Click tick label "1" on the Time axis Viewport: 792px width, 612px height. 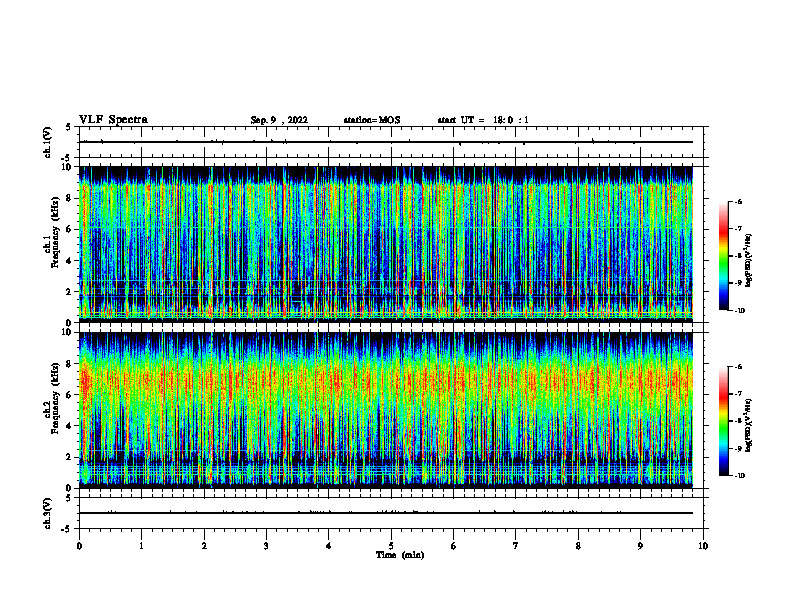coord(141,546)
